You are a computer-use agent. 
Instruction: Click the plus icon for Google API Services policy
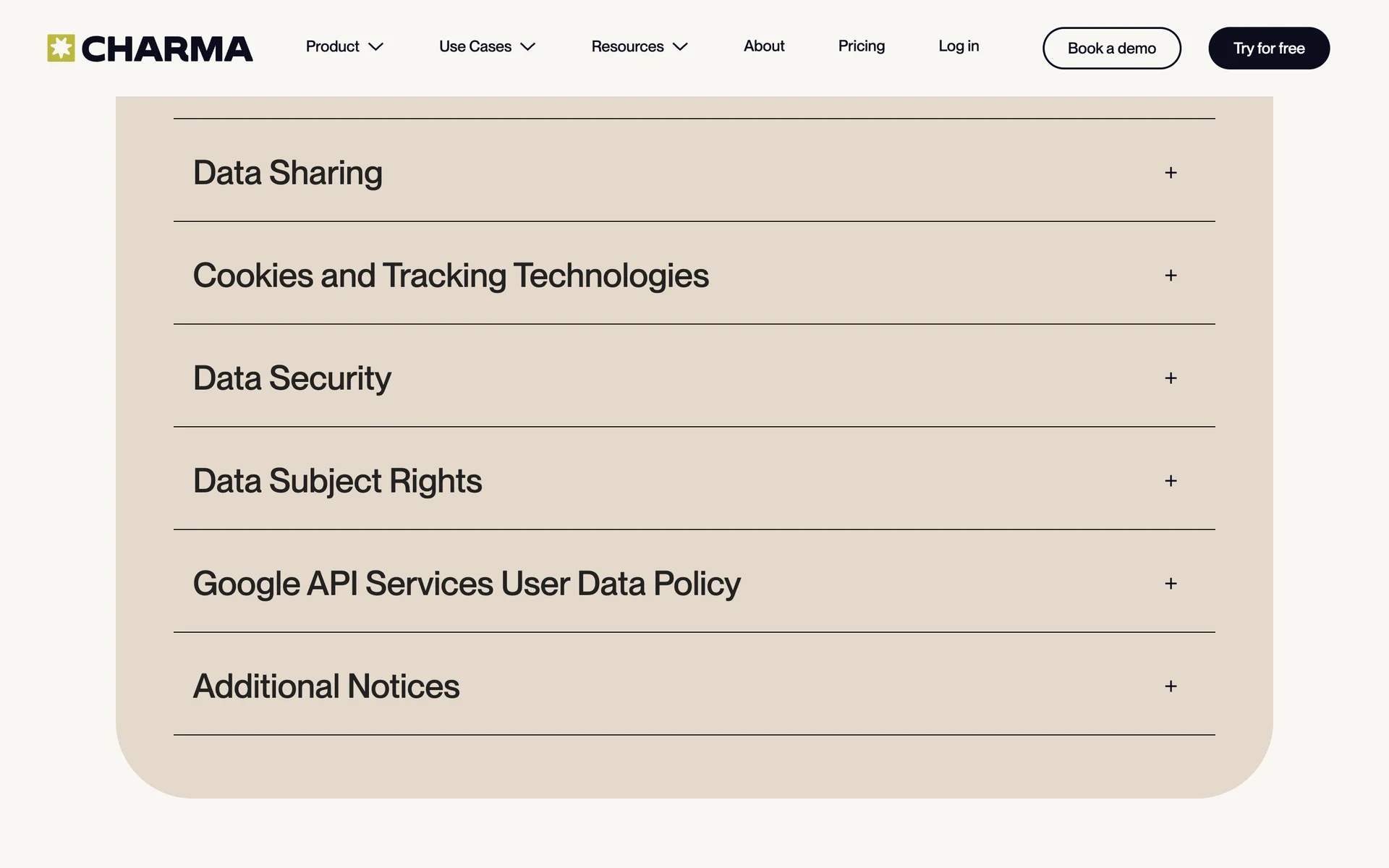pos(1171,584)
